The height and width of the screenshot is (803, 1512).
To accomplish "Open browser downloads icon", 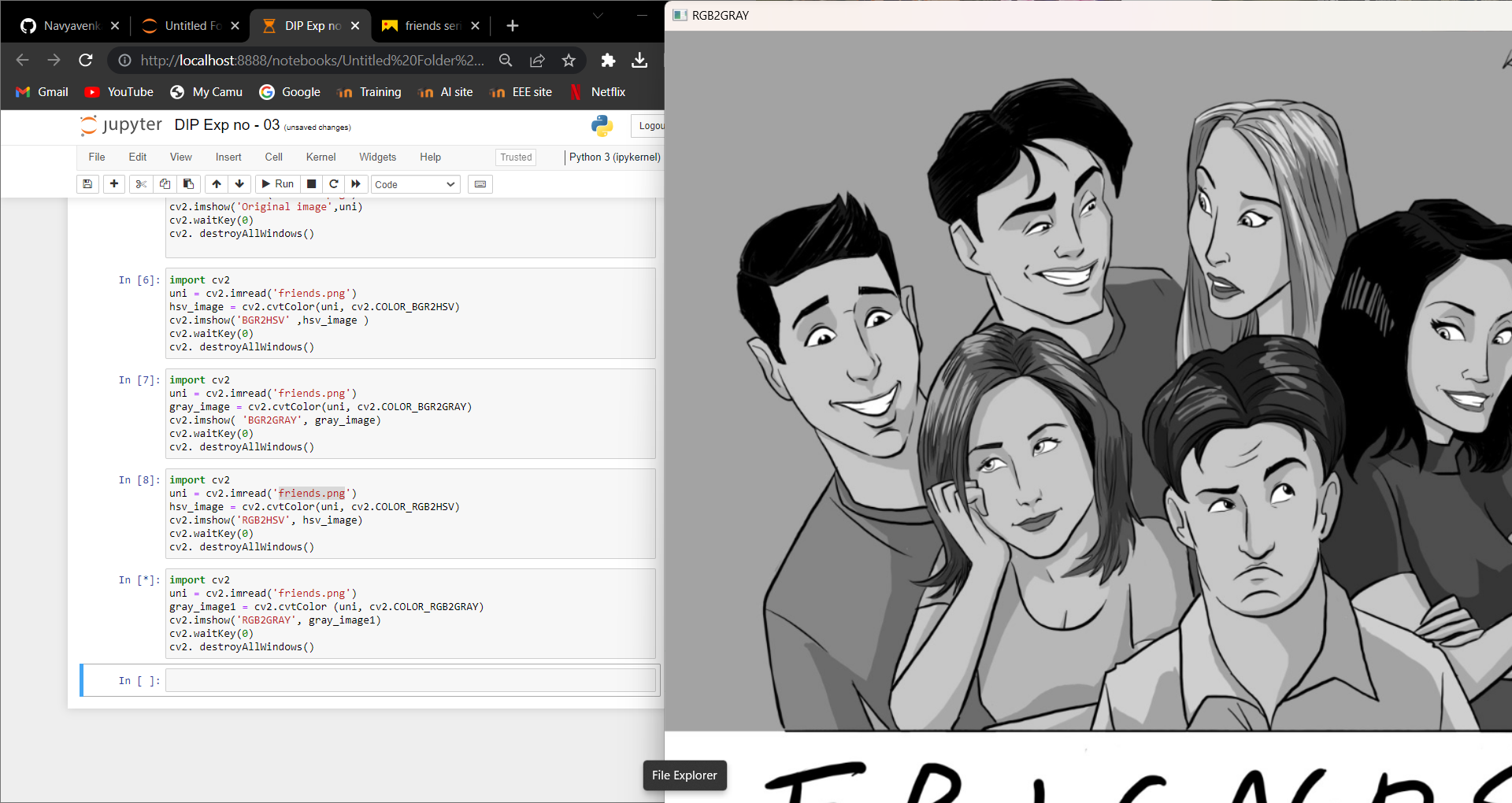I will (x=639, y=61).
